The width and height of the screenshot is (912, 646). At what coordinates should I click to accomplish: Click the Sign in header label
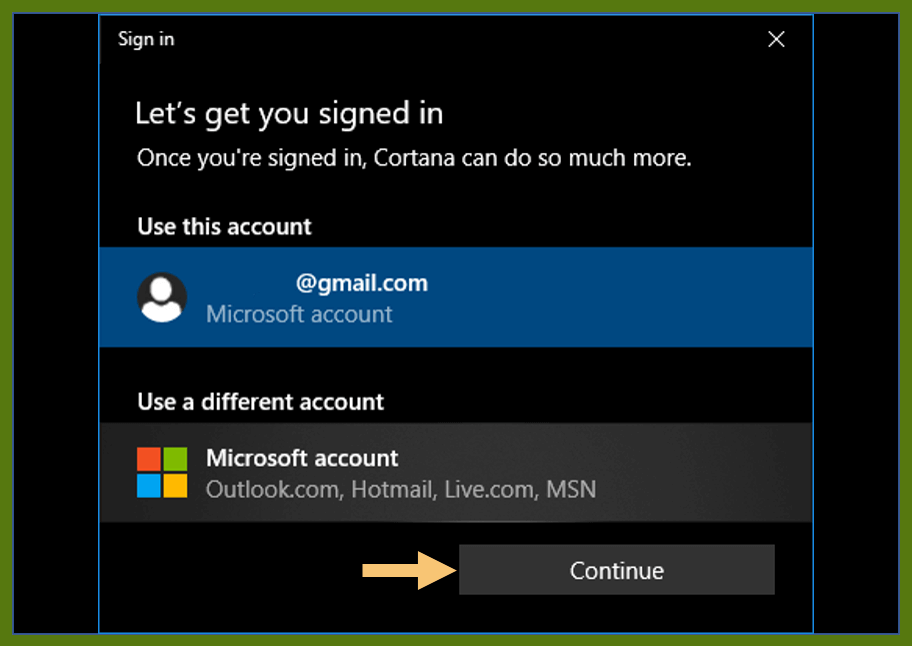click(x=146, y=39)
